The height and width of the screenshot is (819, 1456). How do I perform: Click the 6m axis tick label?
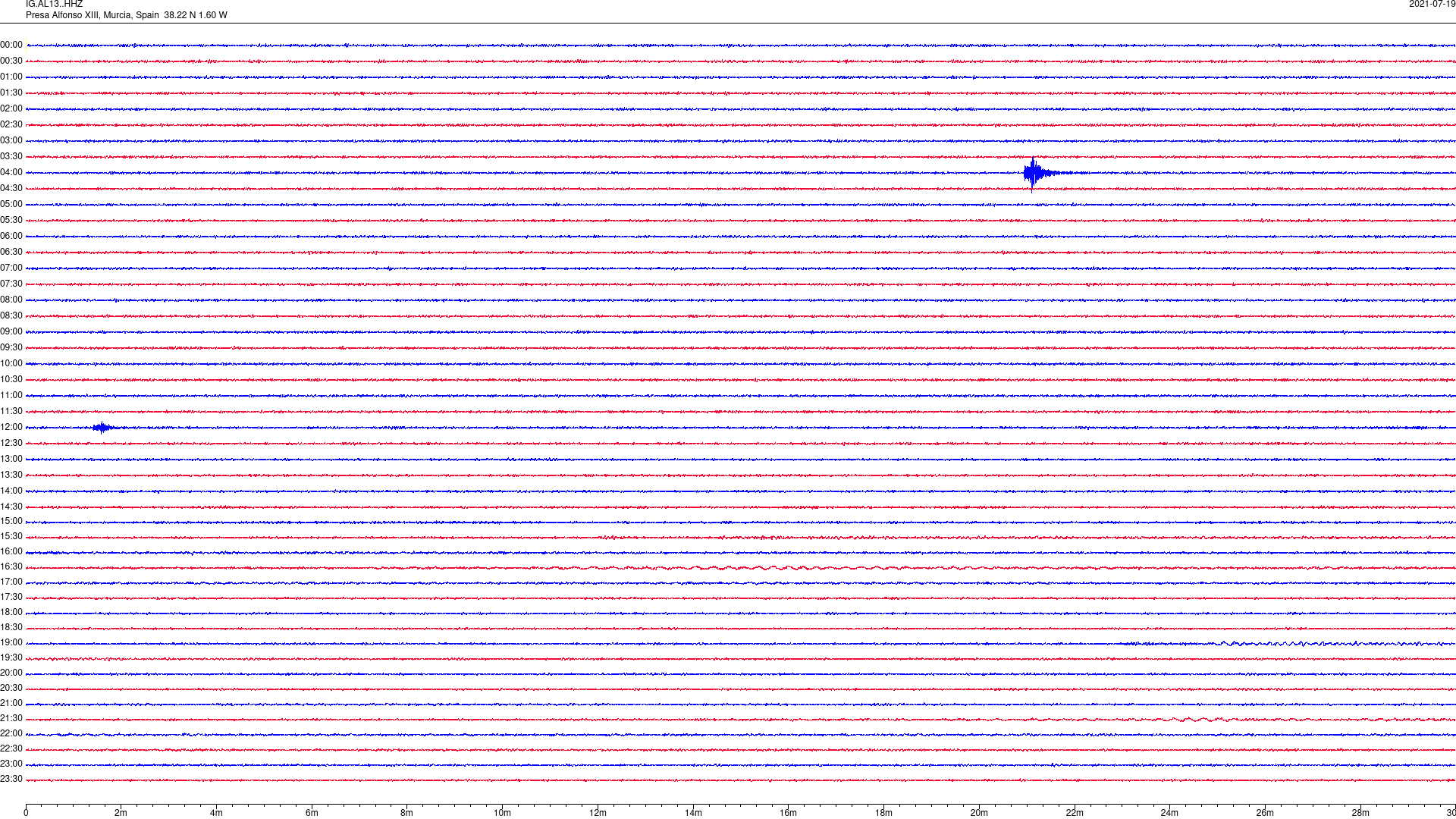point(312,814)
